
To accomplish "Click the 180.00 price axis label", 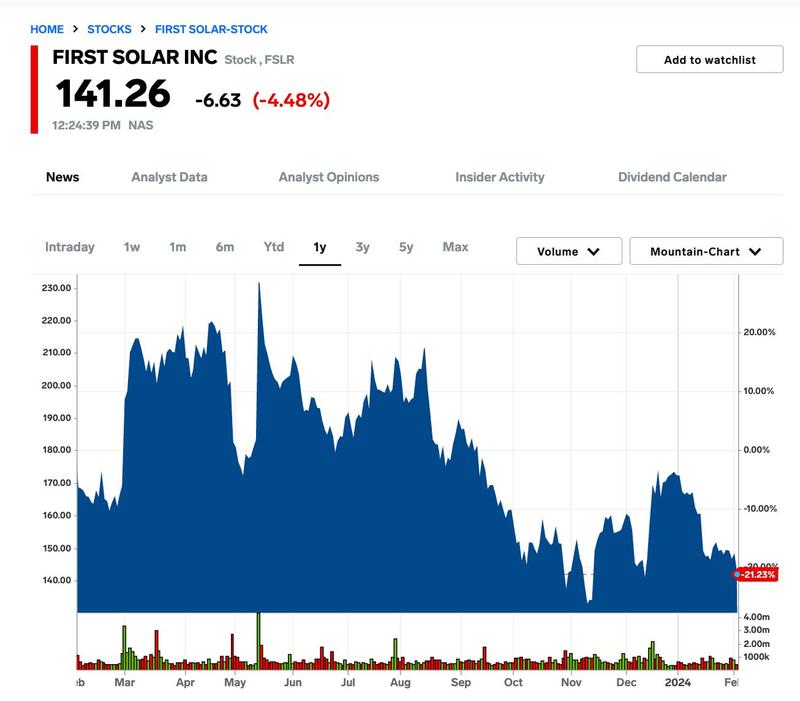I will 56,450.
